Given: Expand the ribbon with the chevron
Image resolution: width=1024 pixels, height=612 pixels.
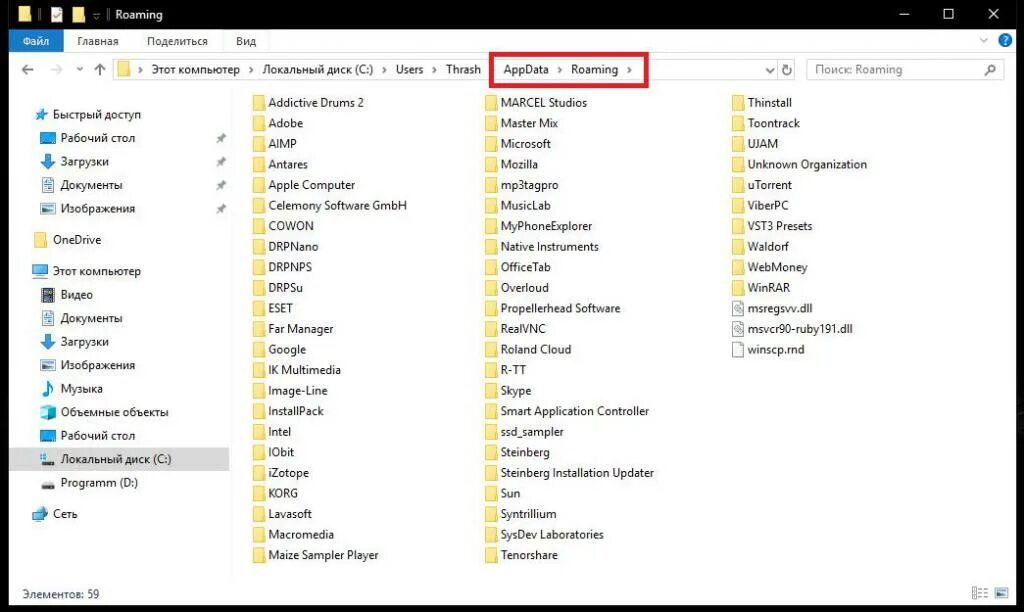Looking at the screenshot, I should pyautogui.click(x=984, y=40).
